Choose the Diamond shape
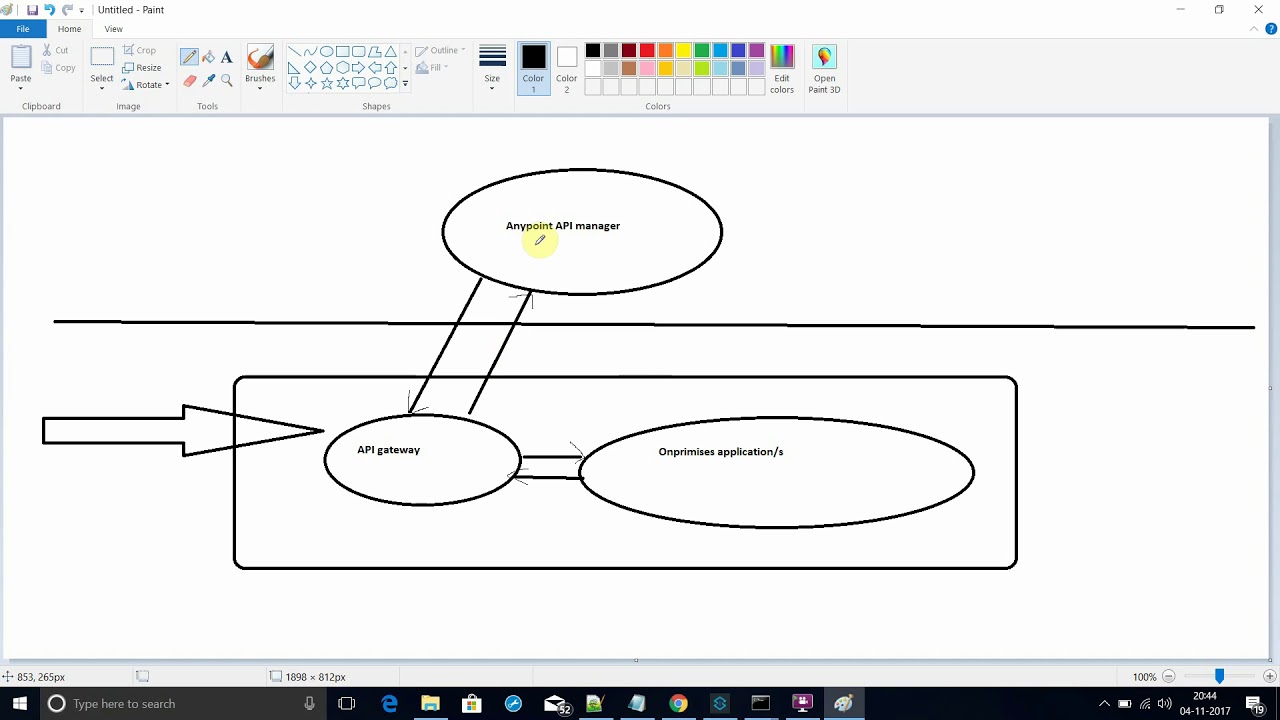 (310, 68)
